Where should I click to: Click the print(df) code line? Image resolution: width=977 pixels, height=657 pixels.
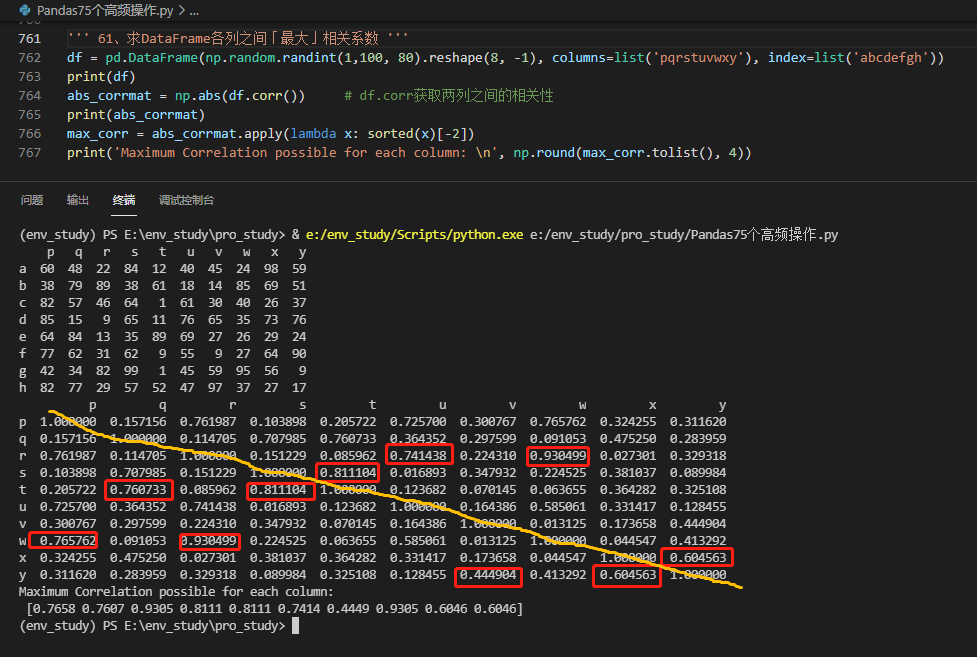[x=101, y=77]
